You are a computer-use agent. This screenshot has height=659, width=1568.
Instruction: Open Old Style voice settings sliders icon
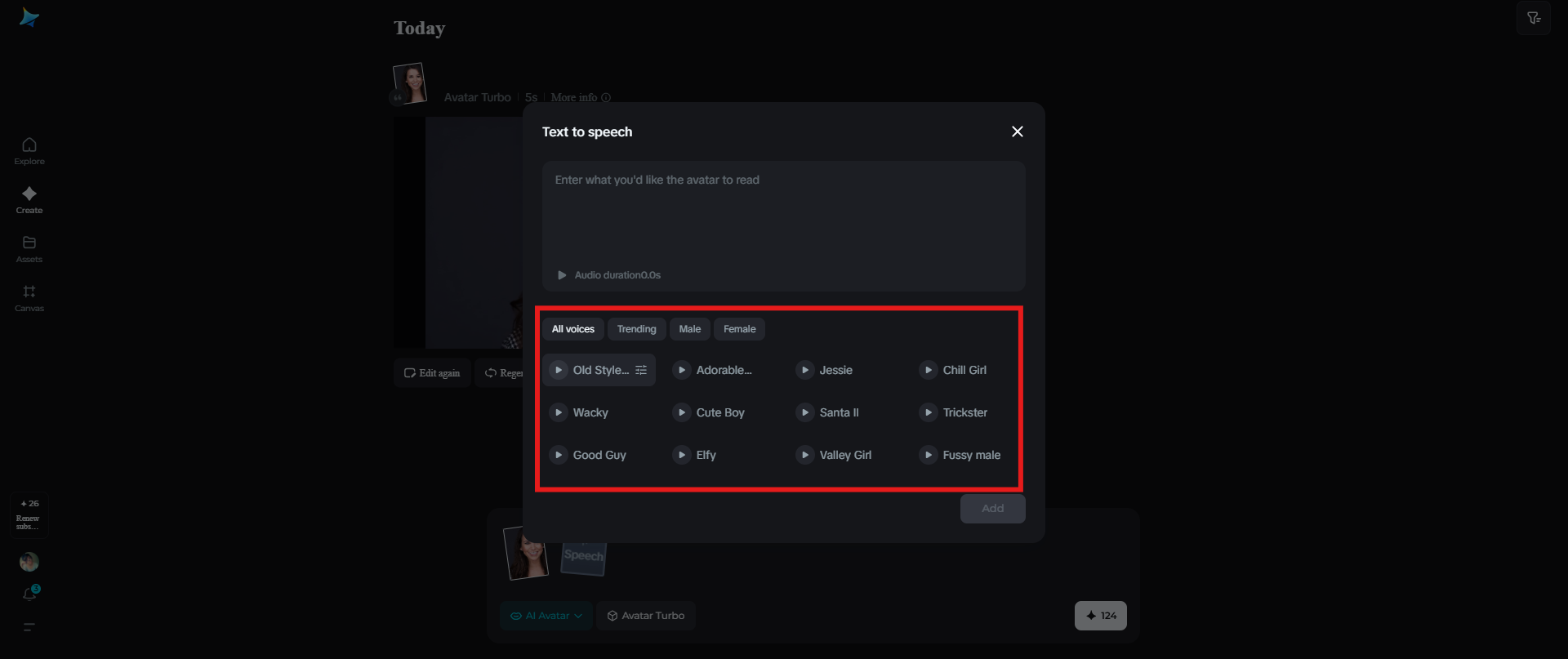coord(641,370)
